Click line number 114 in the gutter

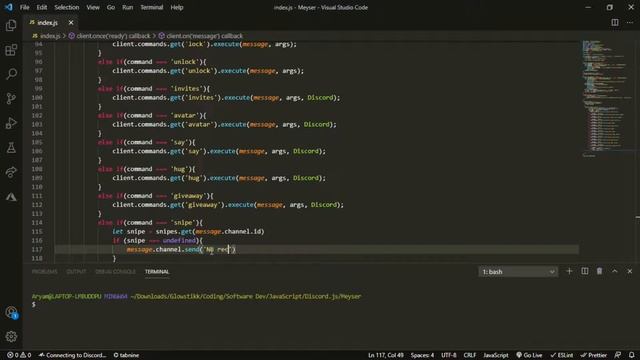coord(37,222)
